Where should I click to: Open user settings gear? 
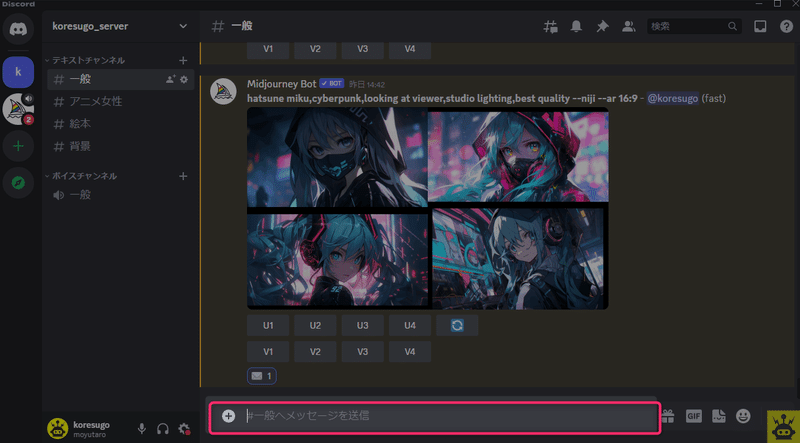184,429
